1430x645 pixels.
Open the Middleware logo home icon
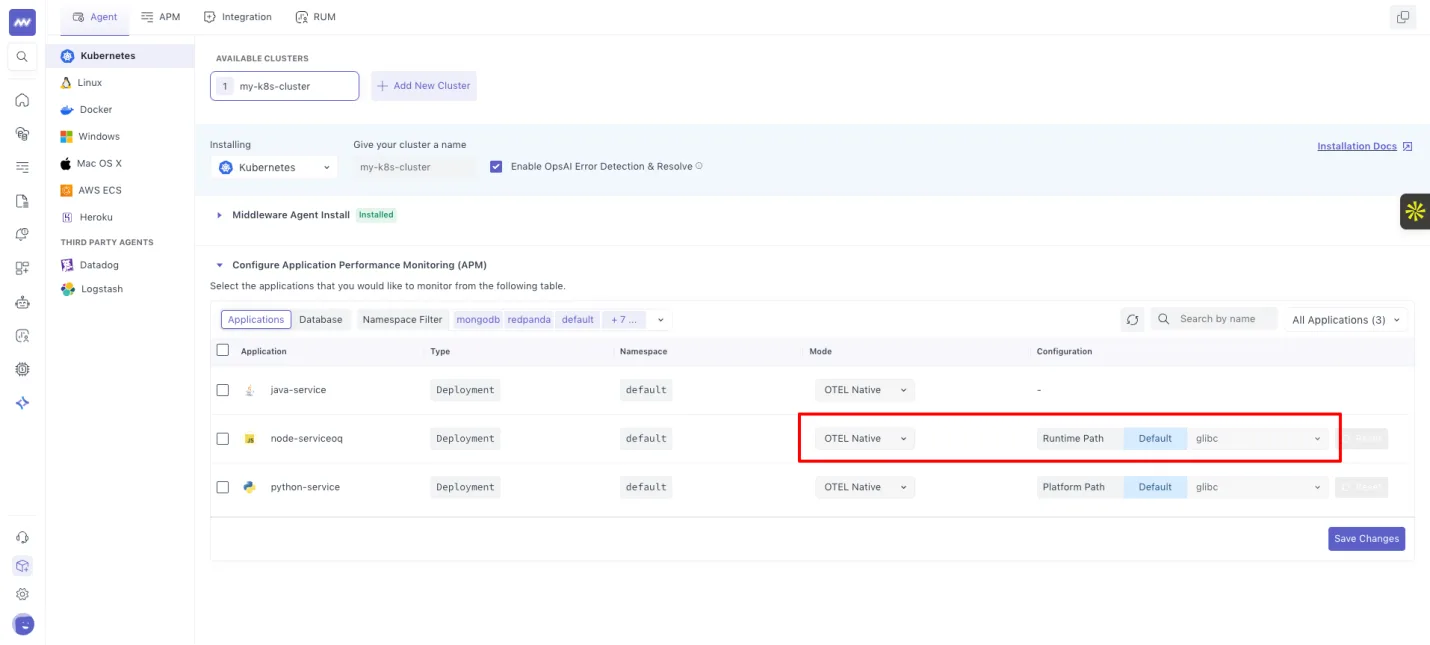[x=22, y=21]
